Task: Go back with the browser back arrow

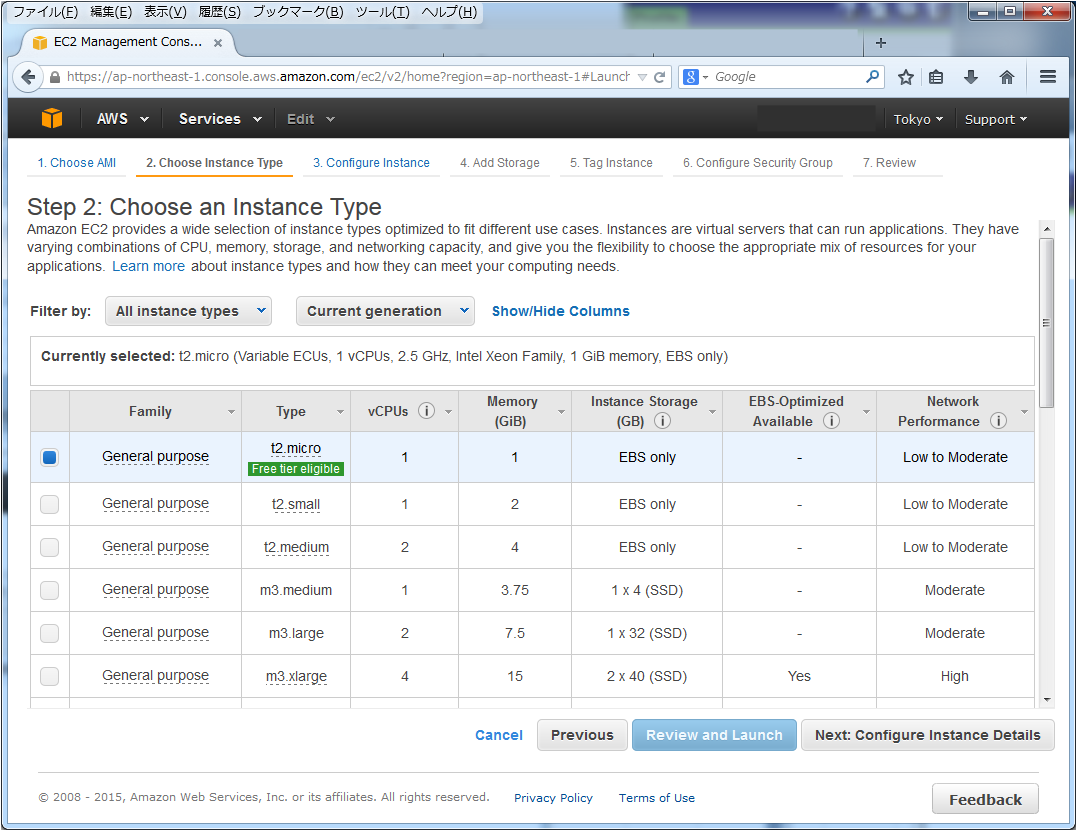Action: coord(28,77)
